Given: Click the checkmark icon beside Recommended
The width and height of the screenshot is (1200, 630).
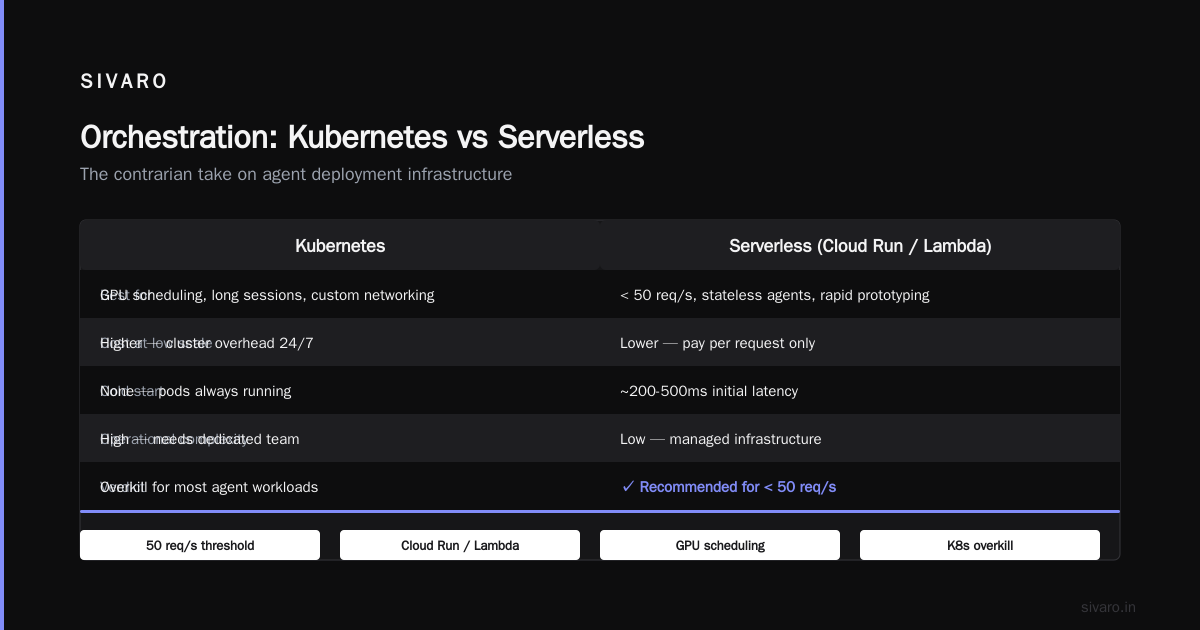Looking at the screenshot, I should click(628, 487).
